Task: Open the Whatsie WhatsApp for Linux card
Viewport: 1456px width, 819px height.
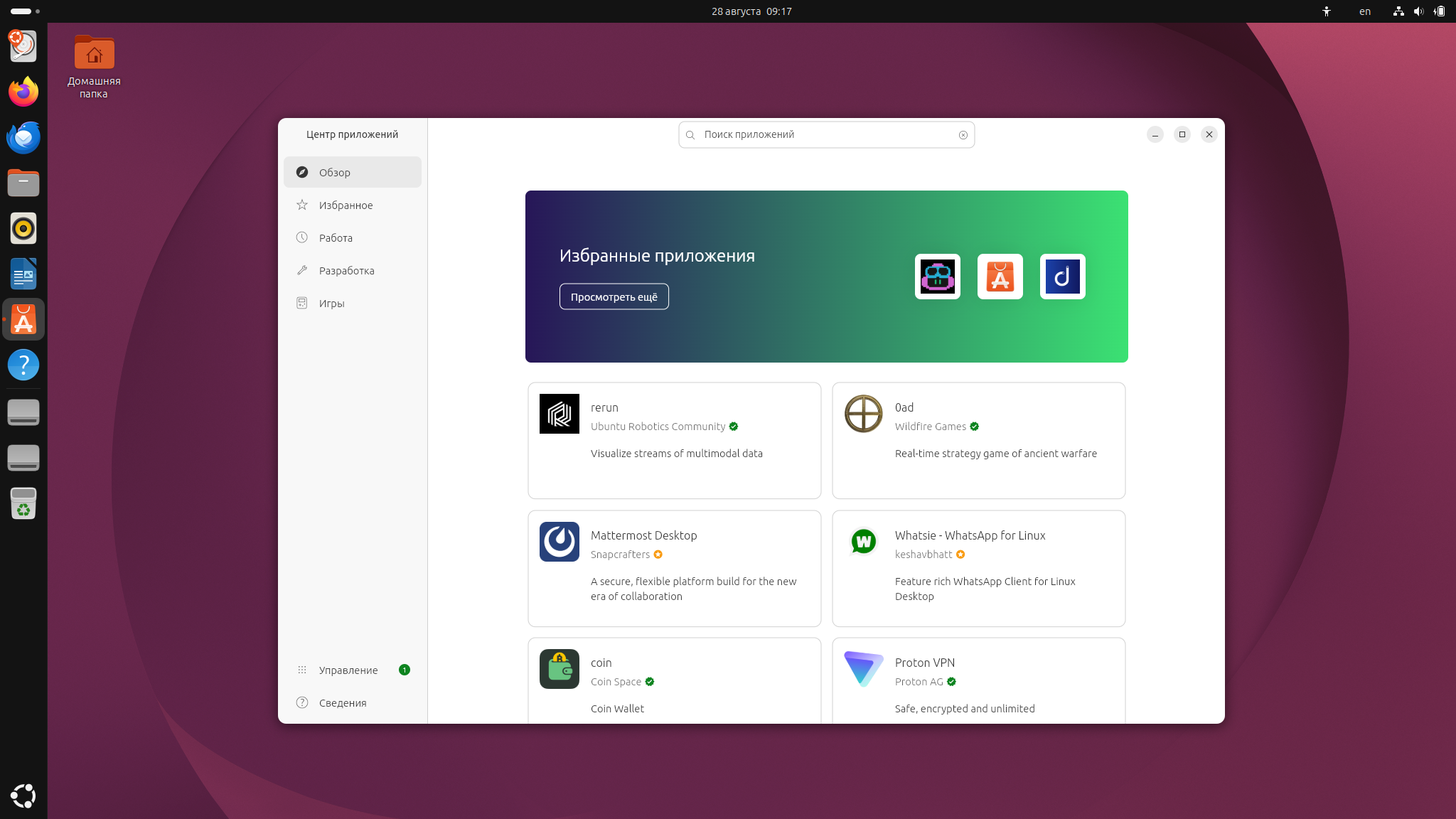Action: click(x=979, y=569)
